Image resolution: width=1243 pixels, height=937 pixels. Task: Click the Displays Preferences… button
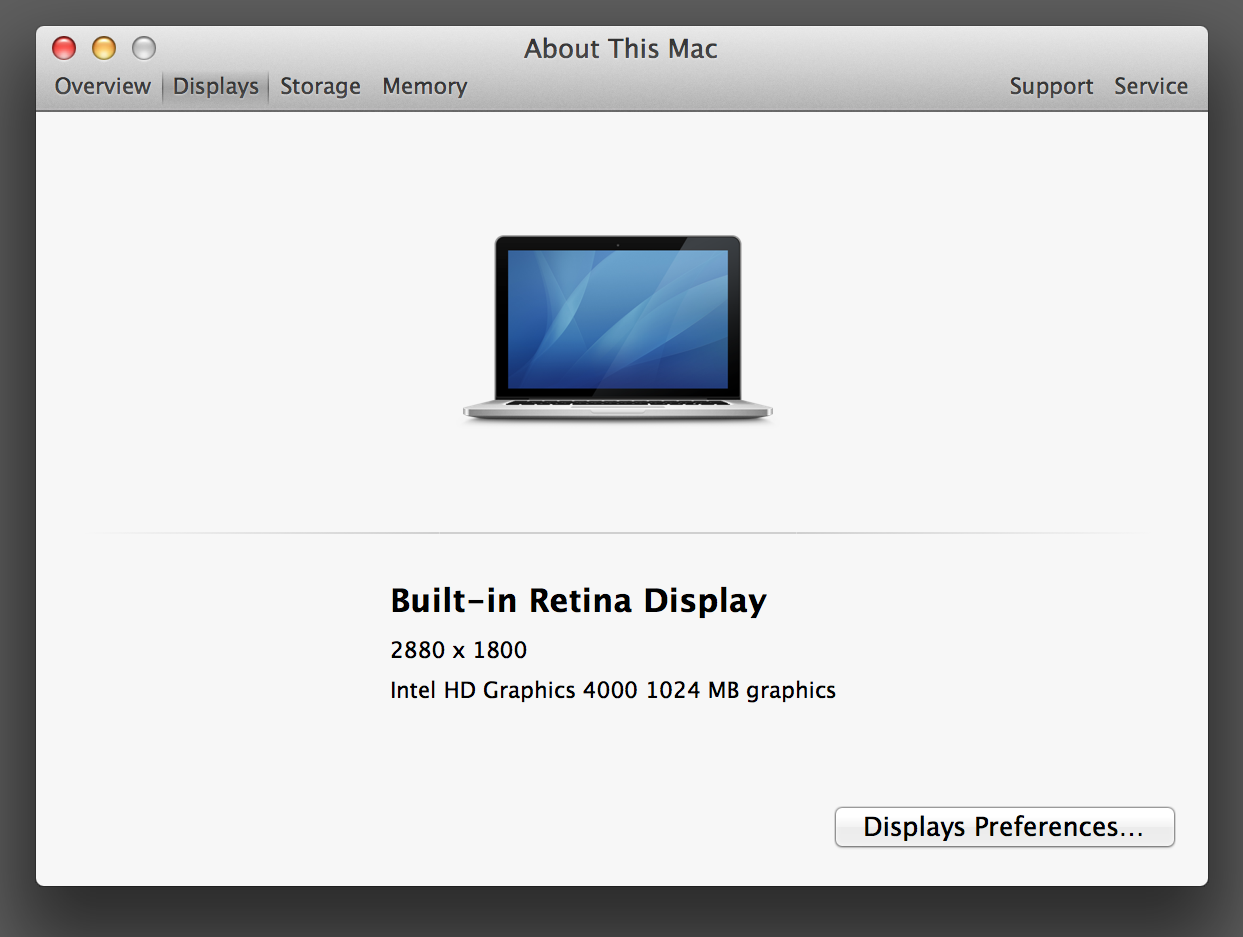click(1004, 827)
